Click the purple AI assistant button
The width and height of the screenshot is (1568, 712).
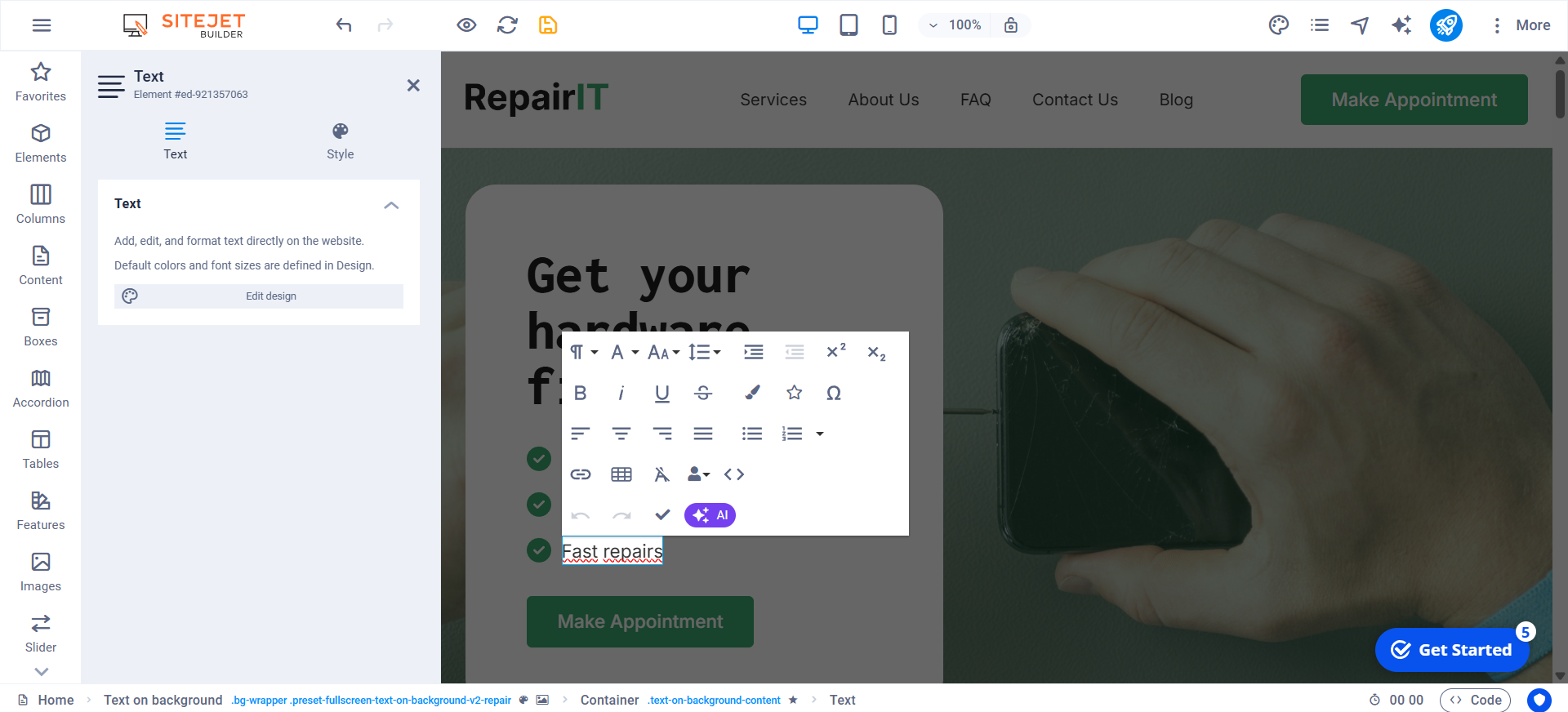coord(710,515)
